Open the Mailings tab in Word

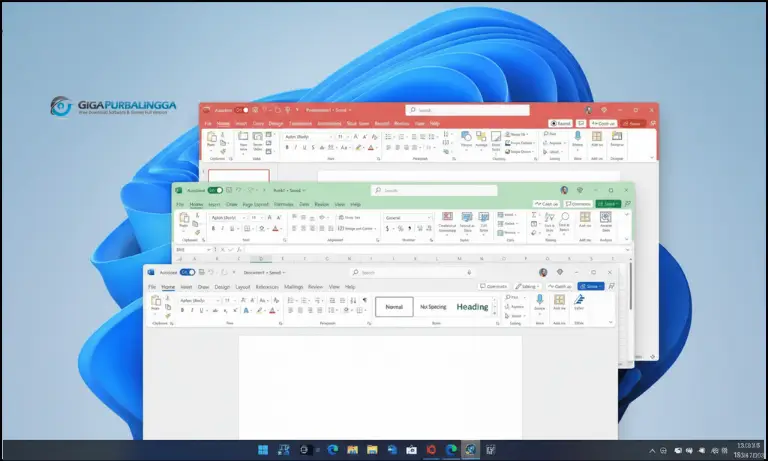pos(293,287)
